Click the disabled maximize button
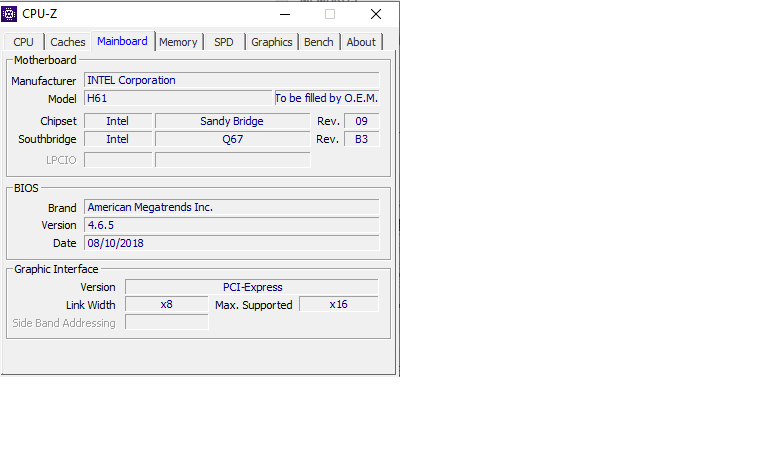The width and height of the screenshot is (768, 460). tap(330, 14)
